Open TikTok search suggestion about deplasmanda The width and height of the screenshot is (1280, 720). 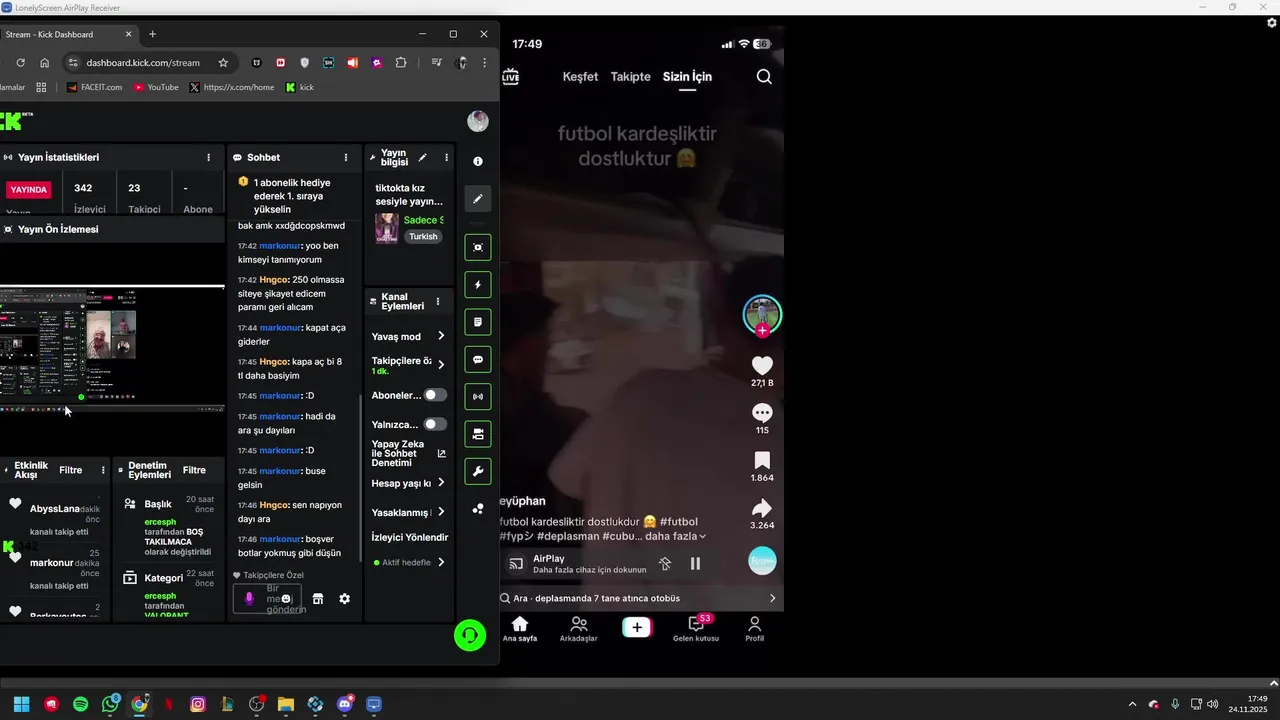coord(640,598)
